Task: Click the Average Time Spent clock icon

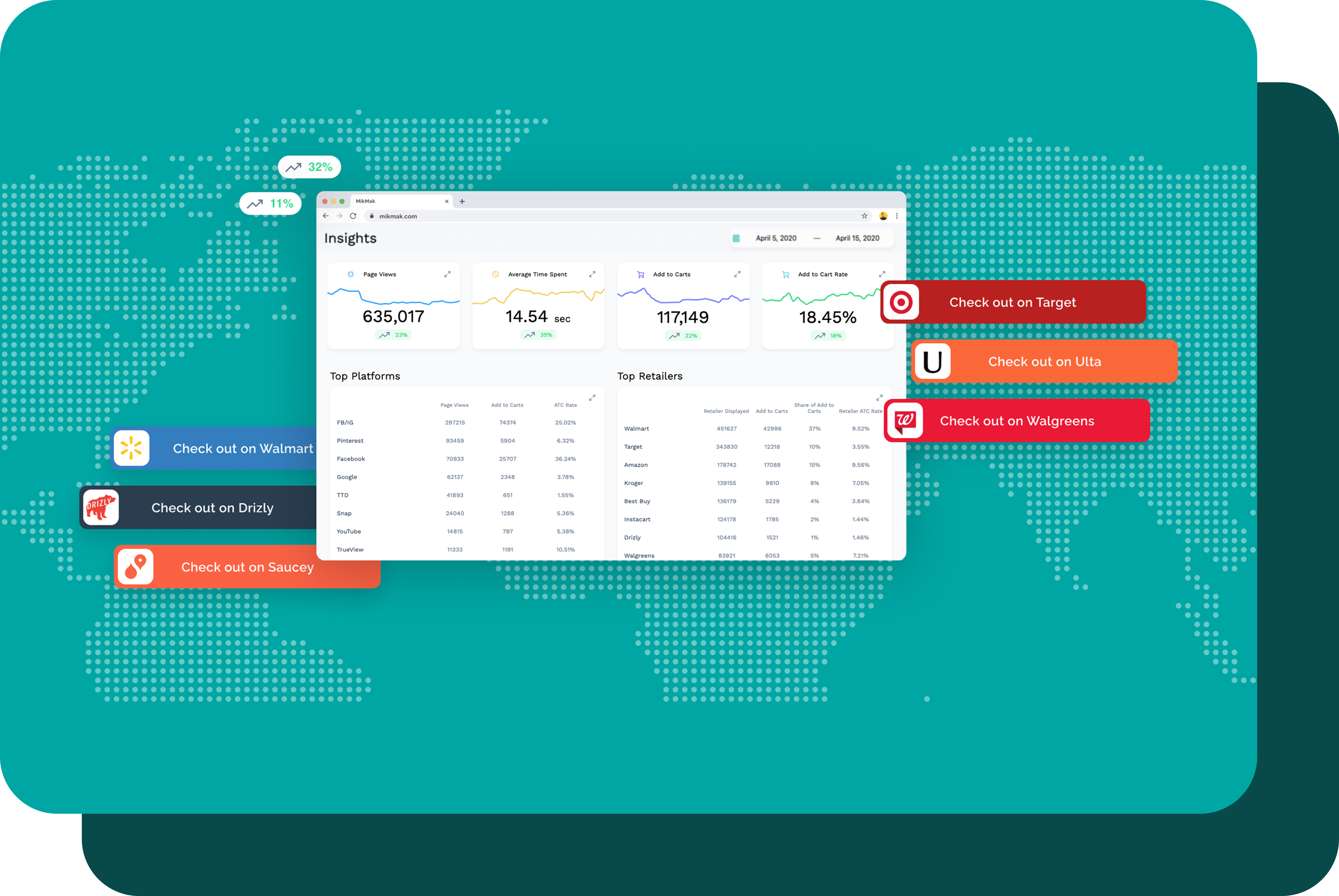Action: point(496,274)
